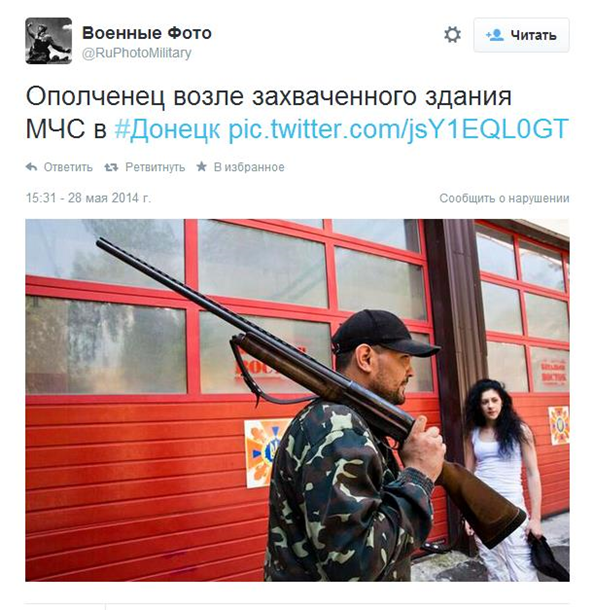
Task: Open the Военные Фото profile name link
Action: click(147, 33)
